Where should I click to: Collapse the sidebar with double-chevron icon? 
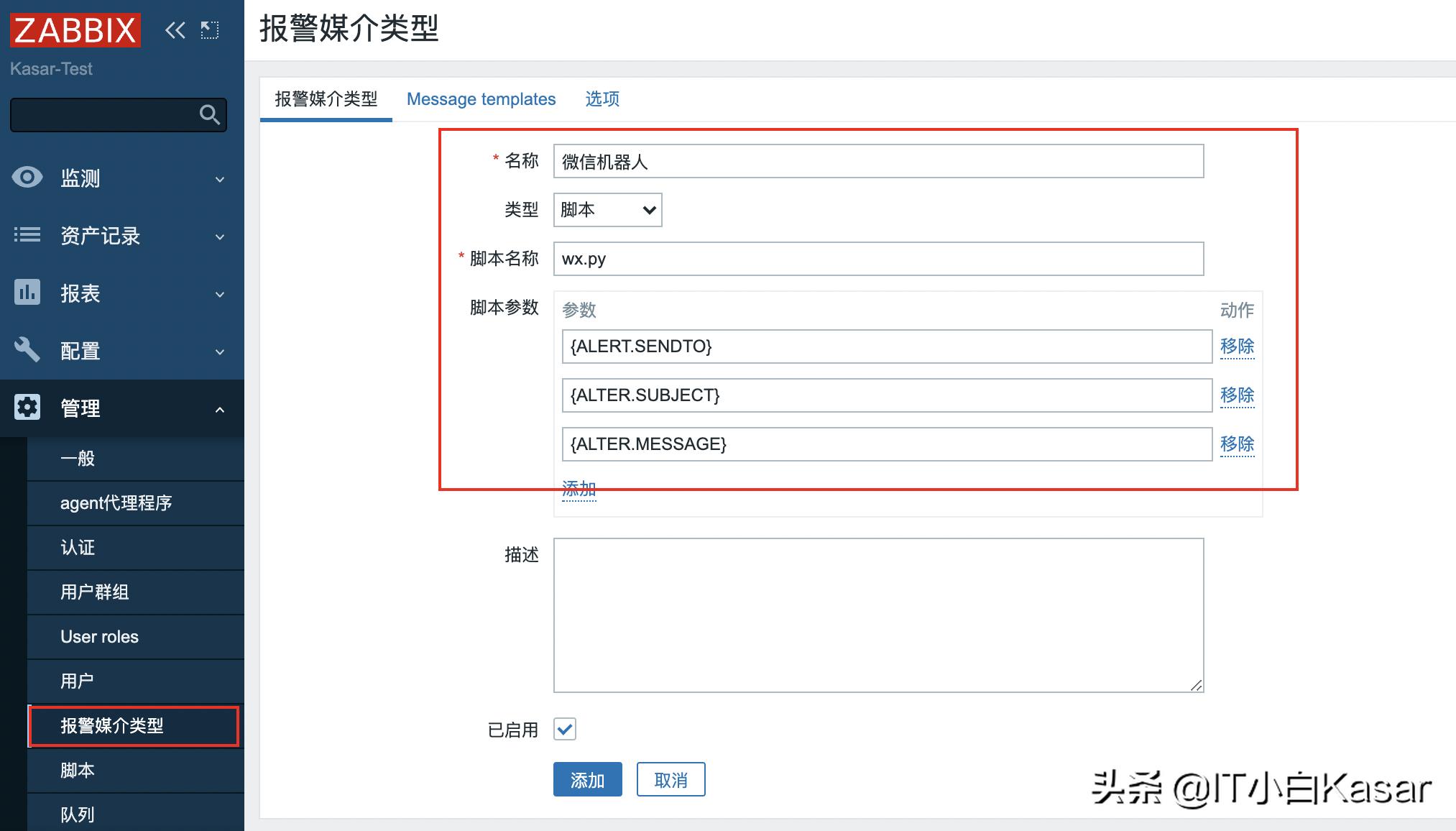point(175,30)
